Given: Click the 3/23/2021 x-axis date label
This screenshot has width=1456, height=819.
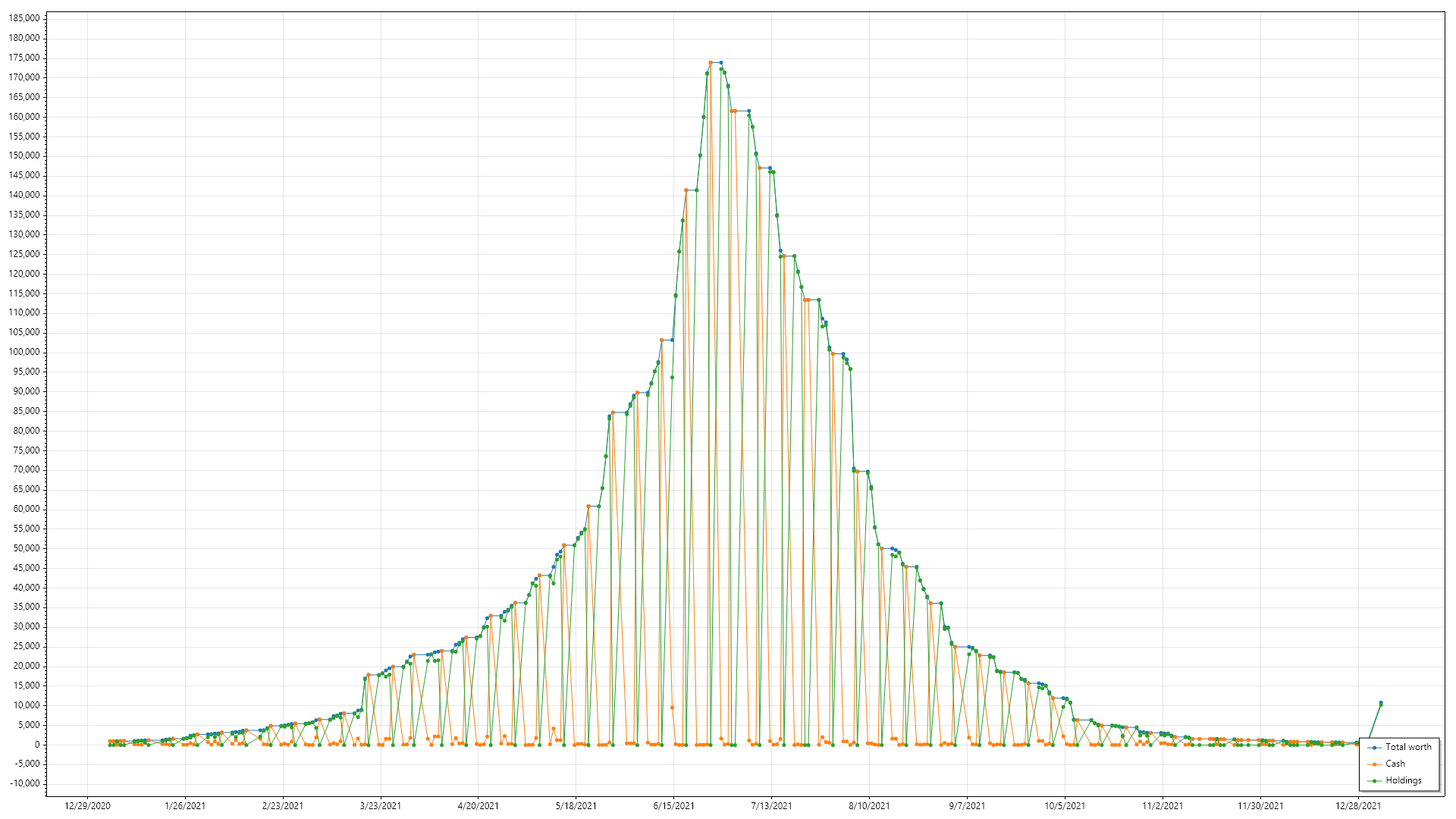Looking at the screenshot, I should pyautogui.click(x=381, y=806).
